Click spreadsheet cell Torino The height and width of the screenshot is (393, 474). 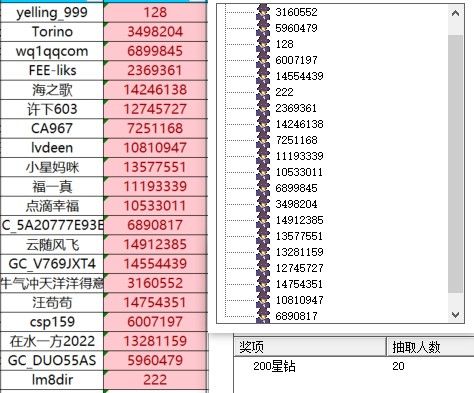point(52,32)
